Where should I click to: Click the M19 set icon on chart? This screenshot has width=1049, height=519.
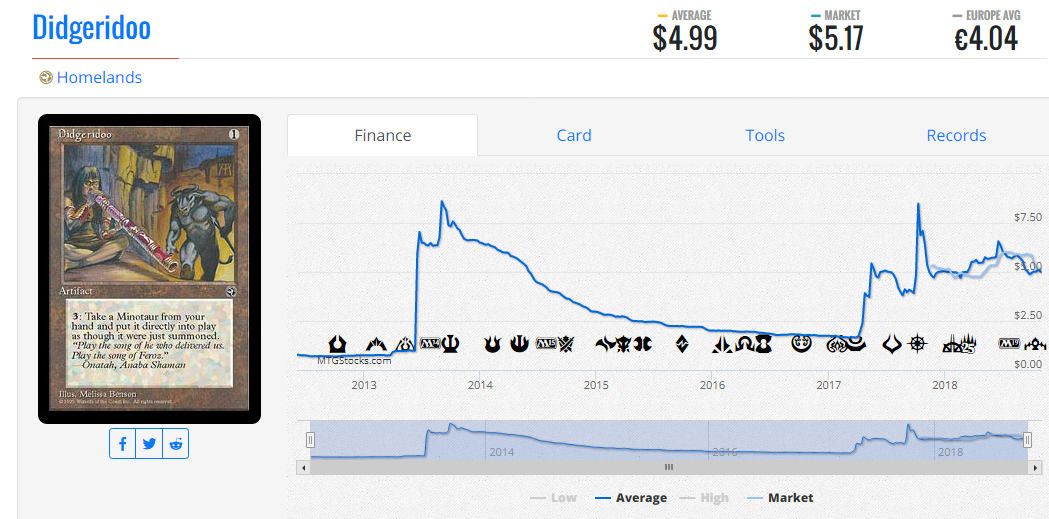point(1010,344)
